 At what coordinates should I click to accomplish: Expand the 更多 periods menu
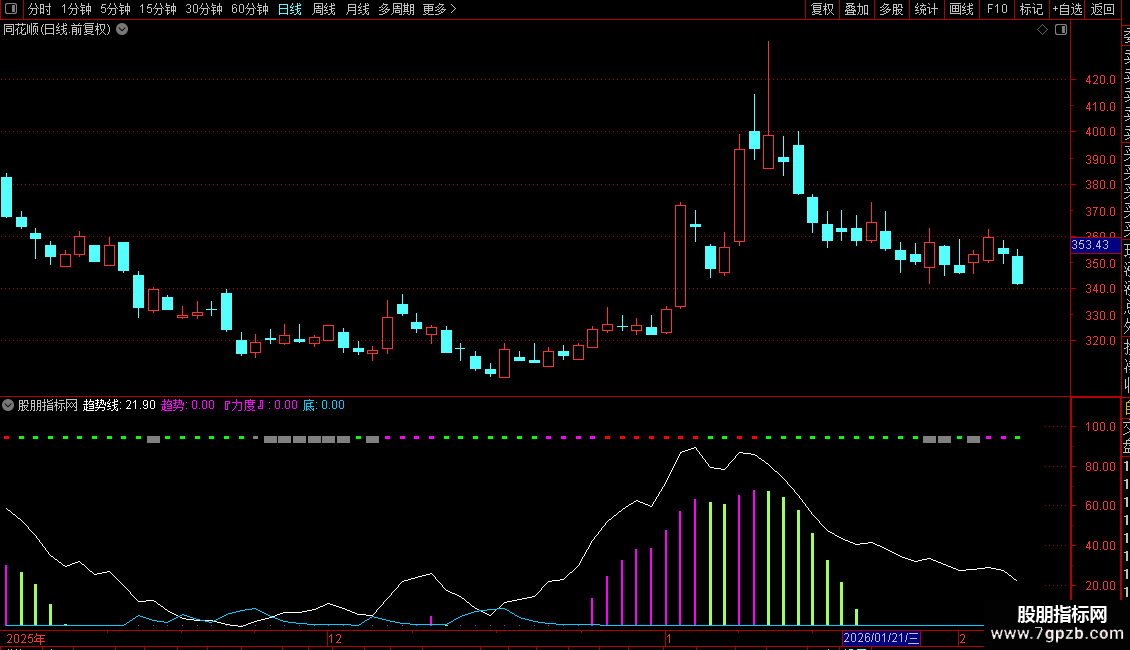point(439,9)
